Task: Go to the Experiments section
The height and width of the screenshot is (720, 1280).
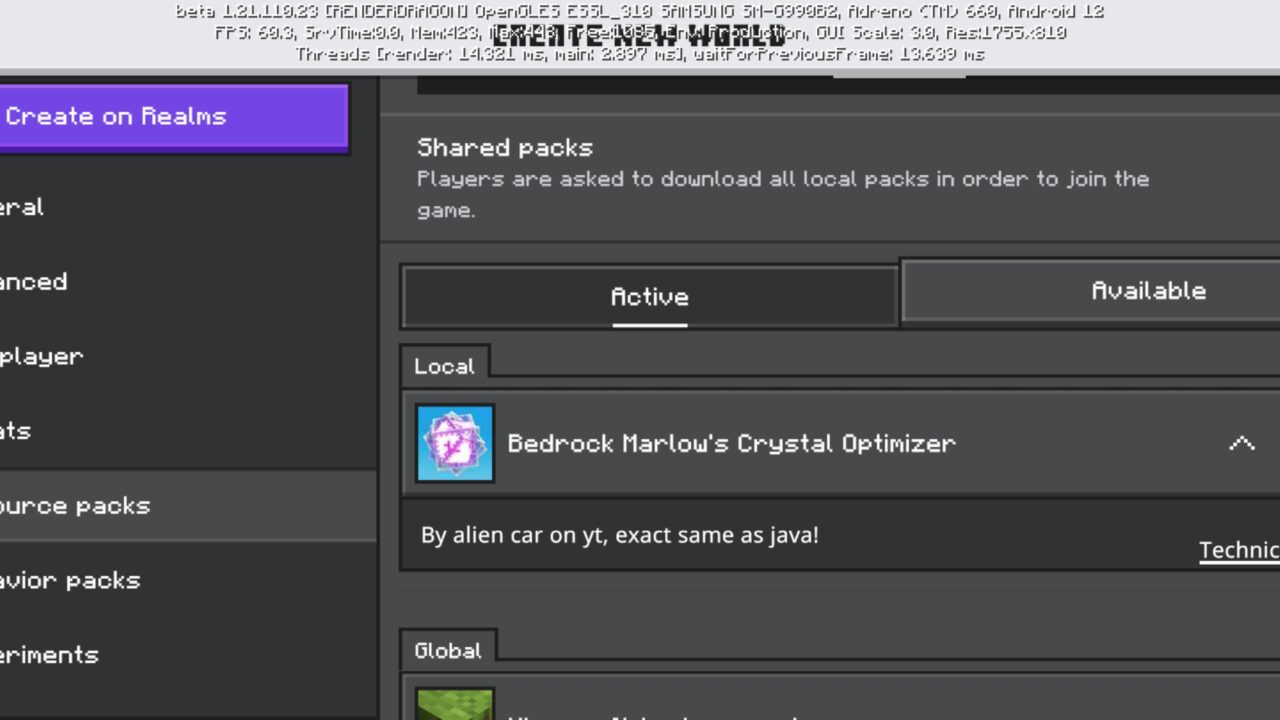Action: pyautogui.click(x=50, y=655)
